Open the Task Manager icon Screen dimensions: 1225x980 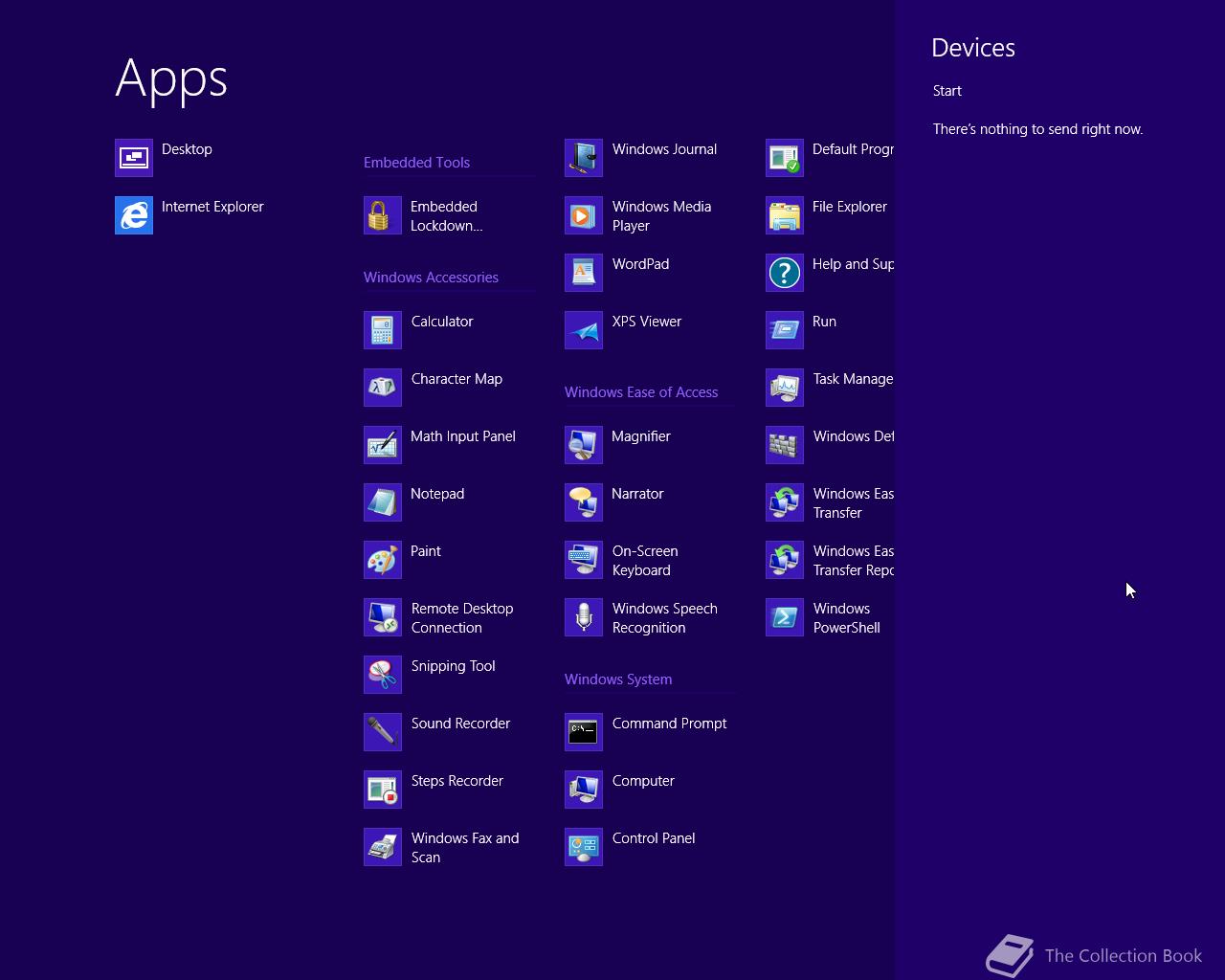[x=785, y=388]
